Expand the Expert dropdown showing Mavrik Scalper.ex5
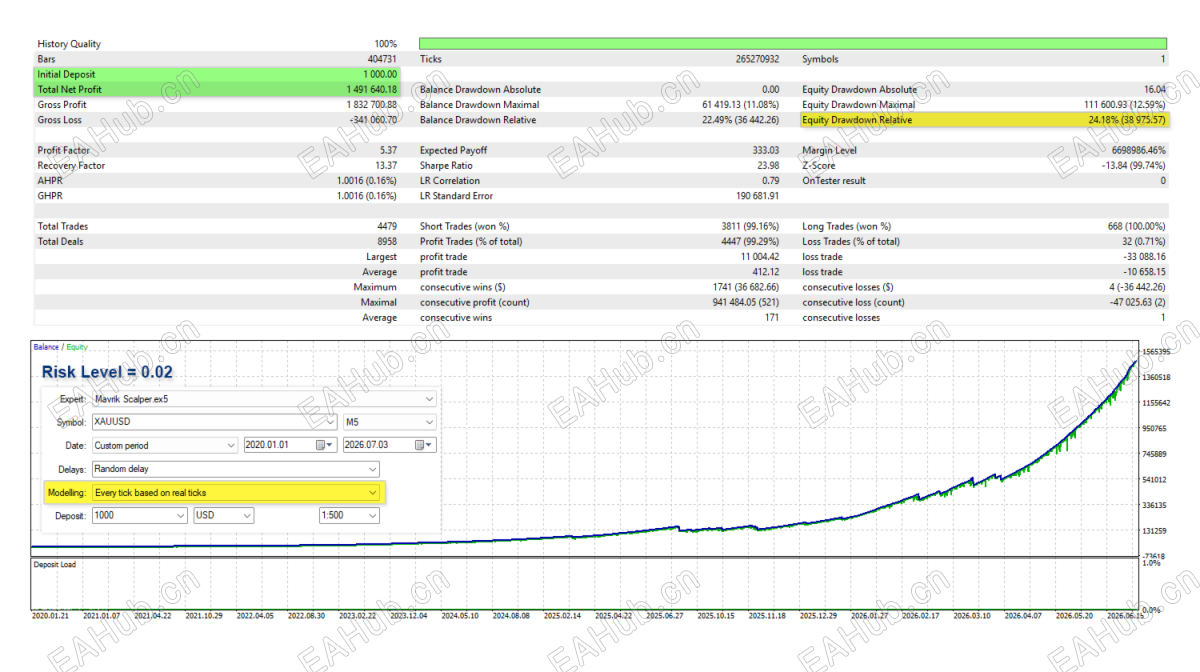Viewport: 1200px width, 672px height. click(264, 398)
